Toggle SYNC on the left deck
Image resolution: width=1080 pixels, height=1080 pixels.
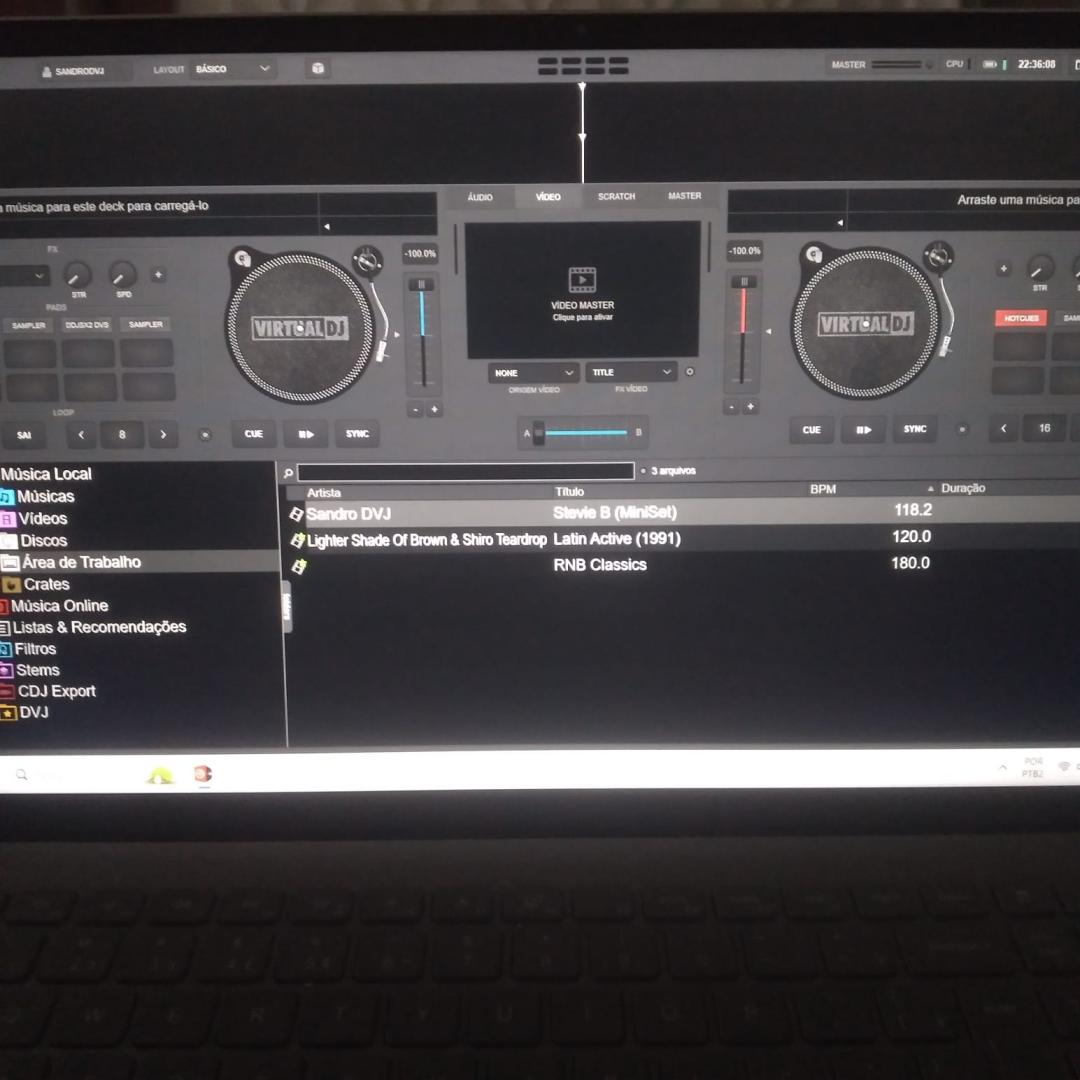pyautogui.click(x=357, y=434)
